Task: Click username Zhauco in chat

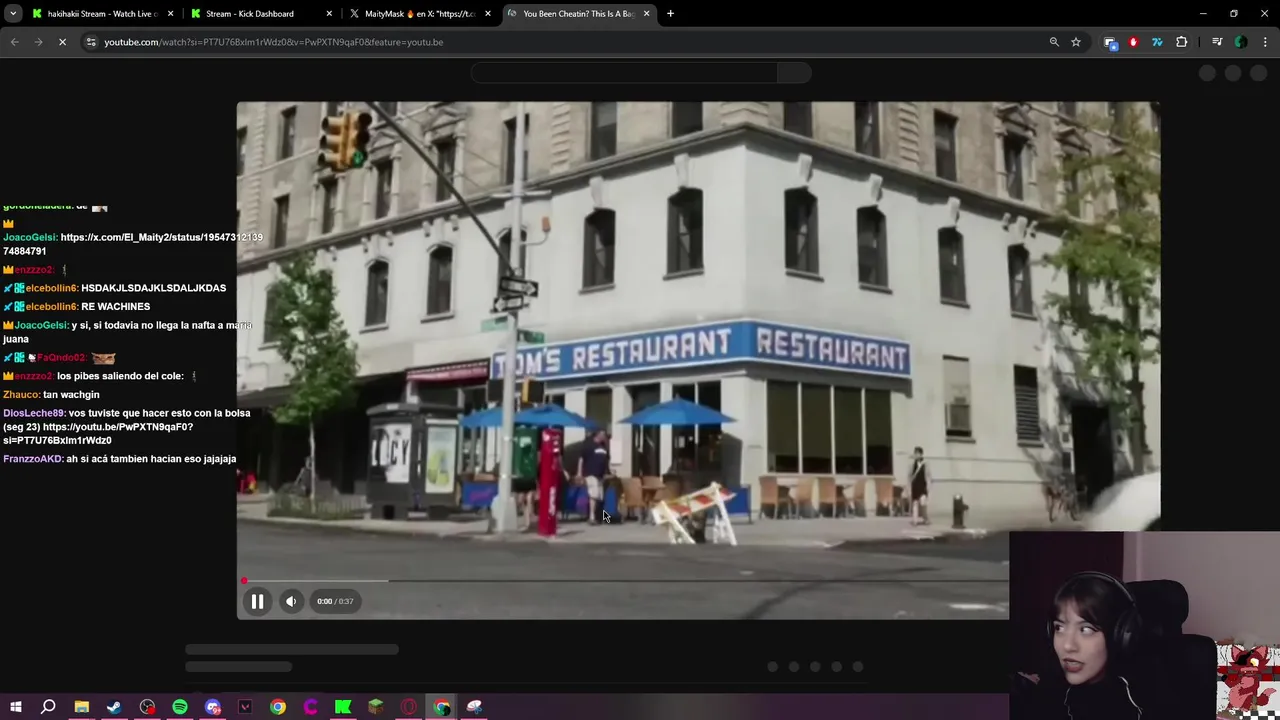Action: pos(20,395)
